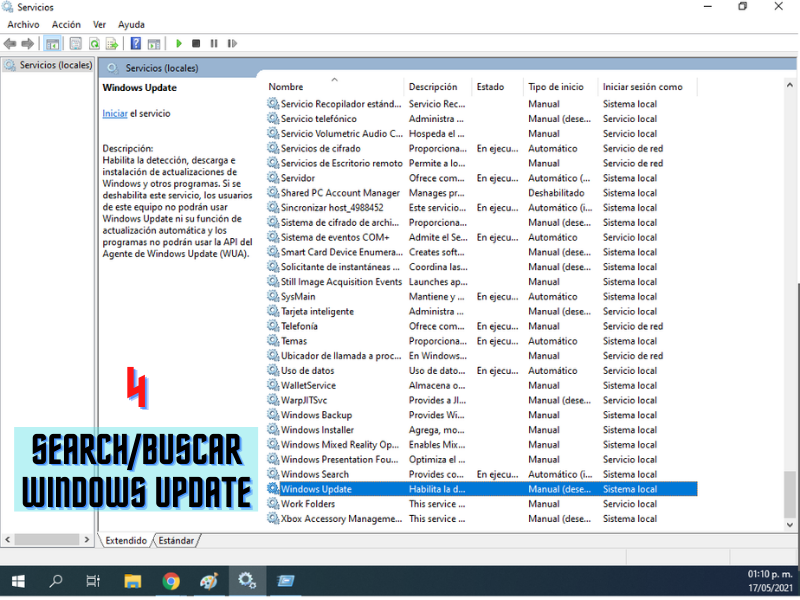800x600 pixels.
Task: Click the Windows Installer gear icon
Action: click(273, 430)
